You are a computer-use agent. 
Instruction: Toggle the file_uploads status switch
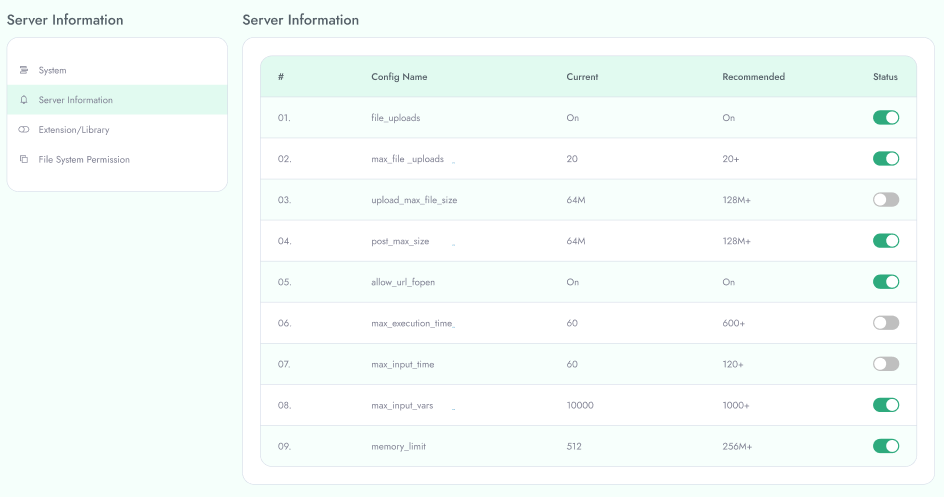(886, 117)
